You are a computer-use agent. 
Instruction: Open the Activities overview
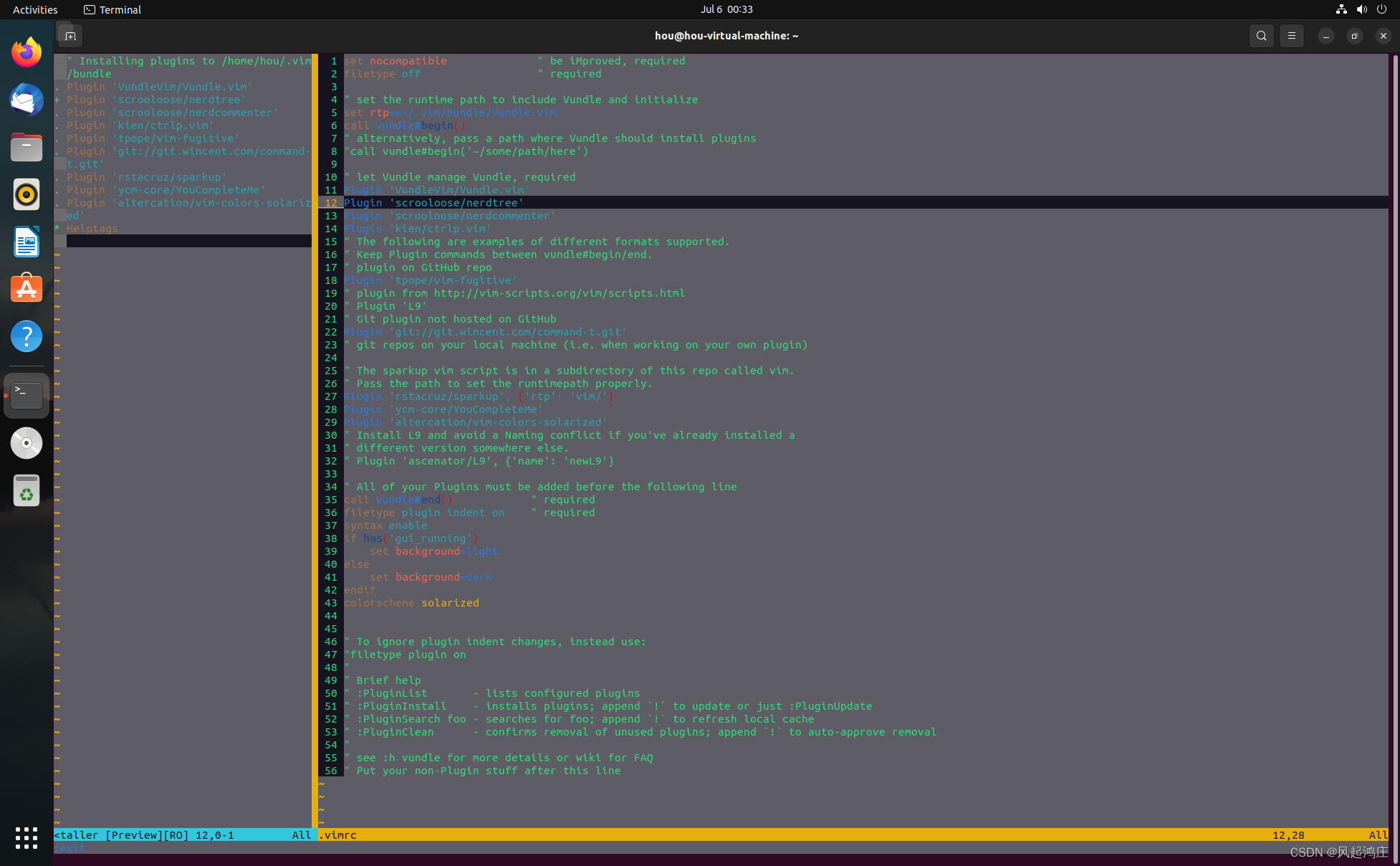(35, 9)
